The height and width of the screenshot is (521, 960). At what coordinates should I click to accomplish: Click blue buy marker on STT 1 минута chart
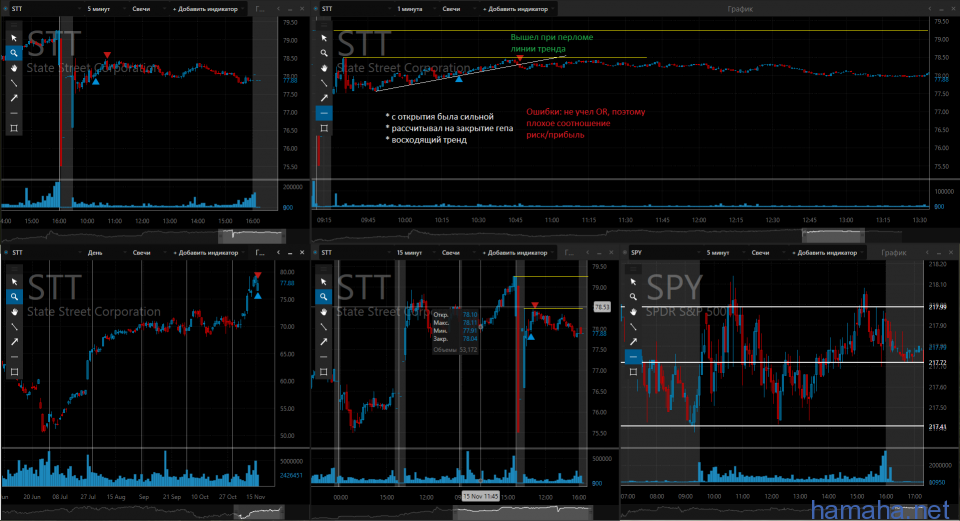pos(459,79)
